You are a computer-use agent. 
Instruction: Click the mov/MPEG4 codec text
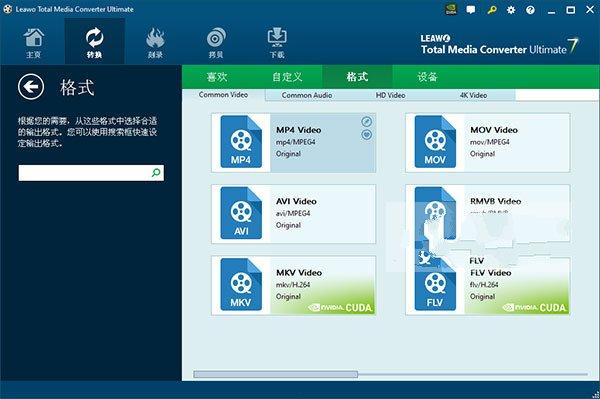pyautogui.click(x=490, y=142)
